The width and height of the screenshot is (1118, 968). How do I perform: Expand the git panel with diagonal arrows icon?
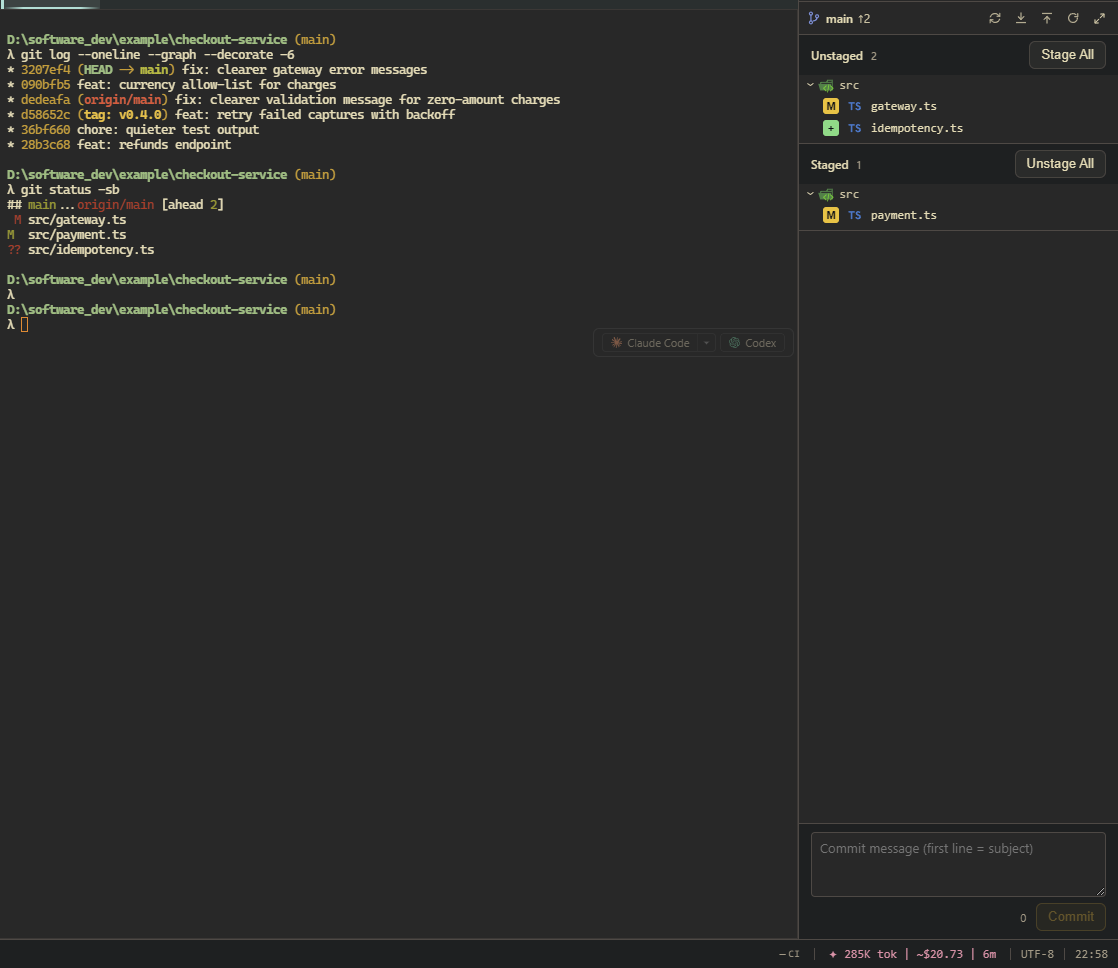pyautogui.click(x=1099, y=19)
